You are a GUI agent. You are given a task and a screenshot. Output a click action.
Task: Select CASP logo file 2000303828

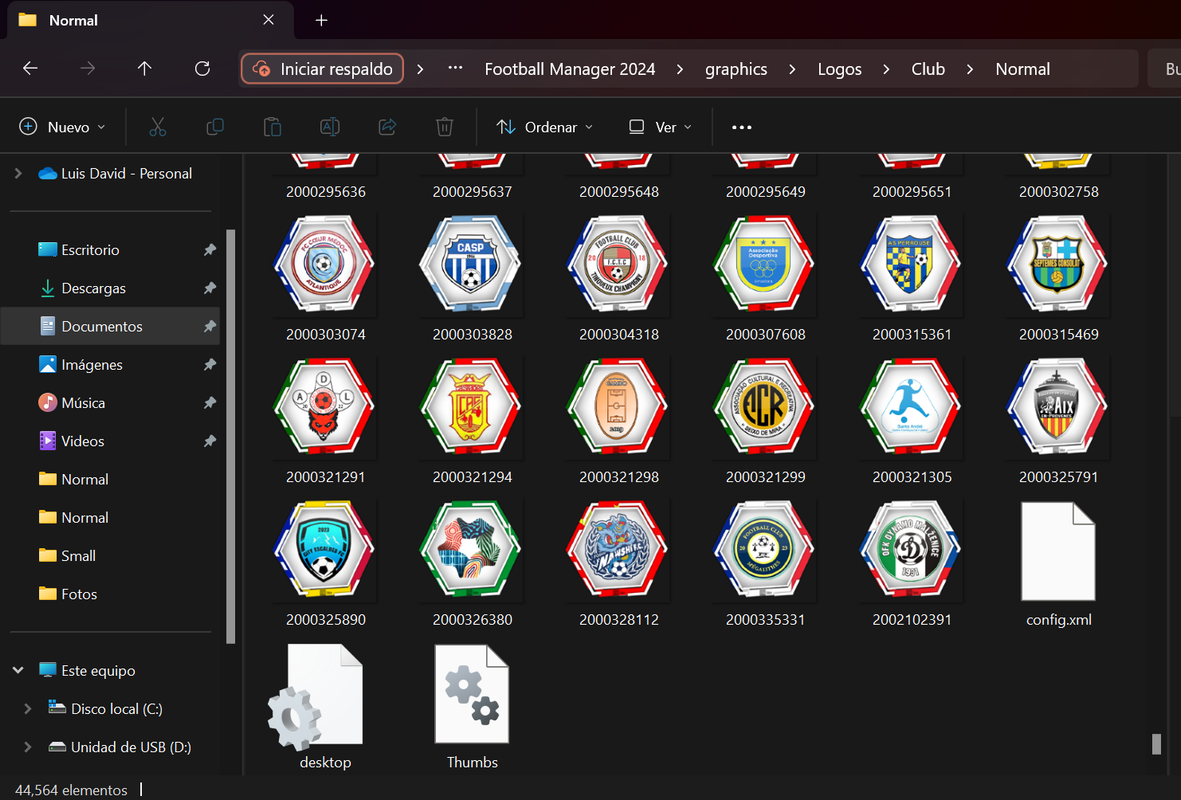[x=472, y=279]
